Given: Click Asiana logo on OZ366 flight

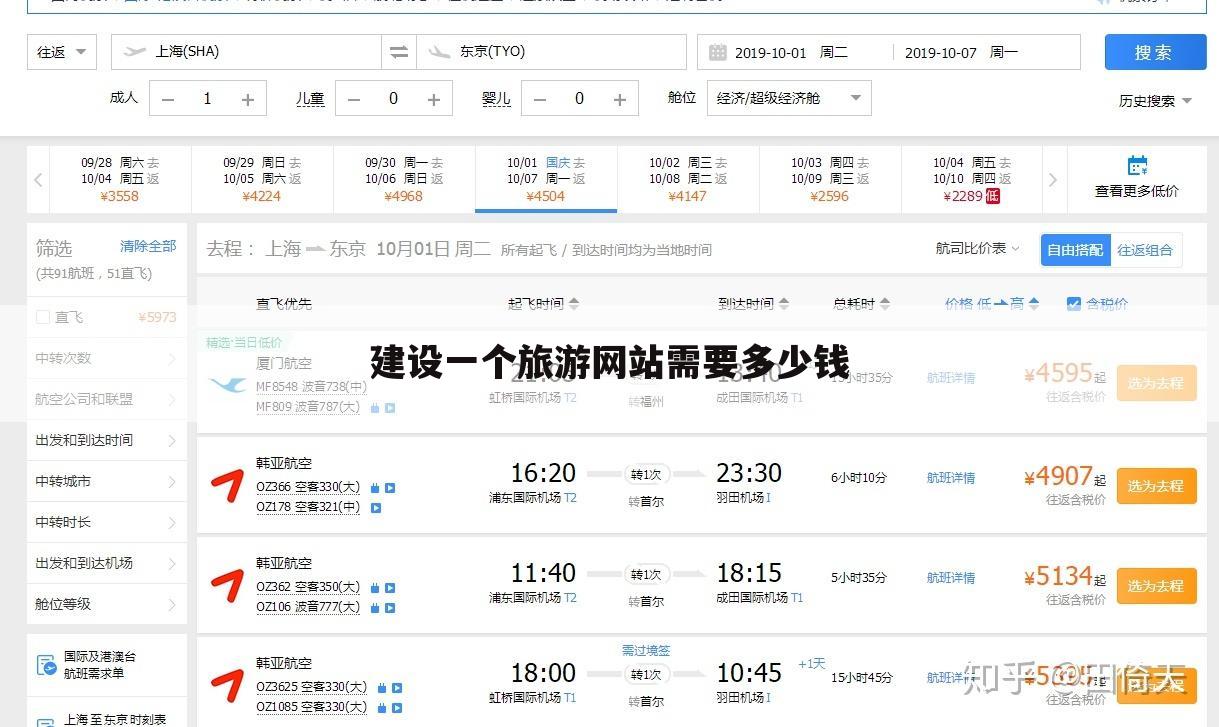Looking at the screenshot, I should [227, 485].
